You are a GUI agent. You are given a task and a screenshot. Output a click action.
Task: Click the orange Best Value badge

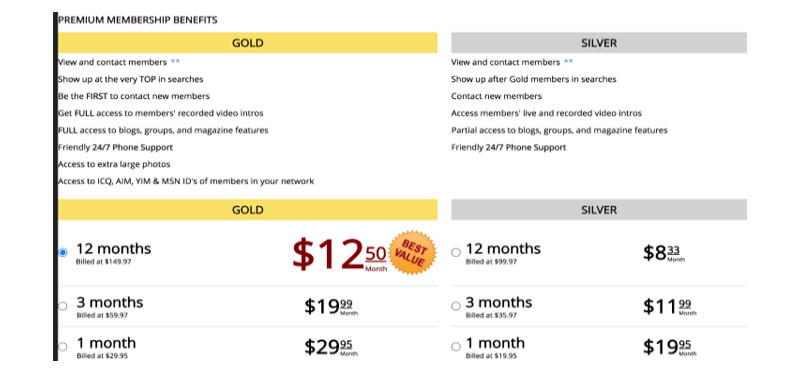413,253
